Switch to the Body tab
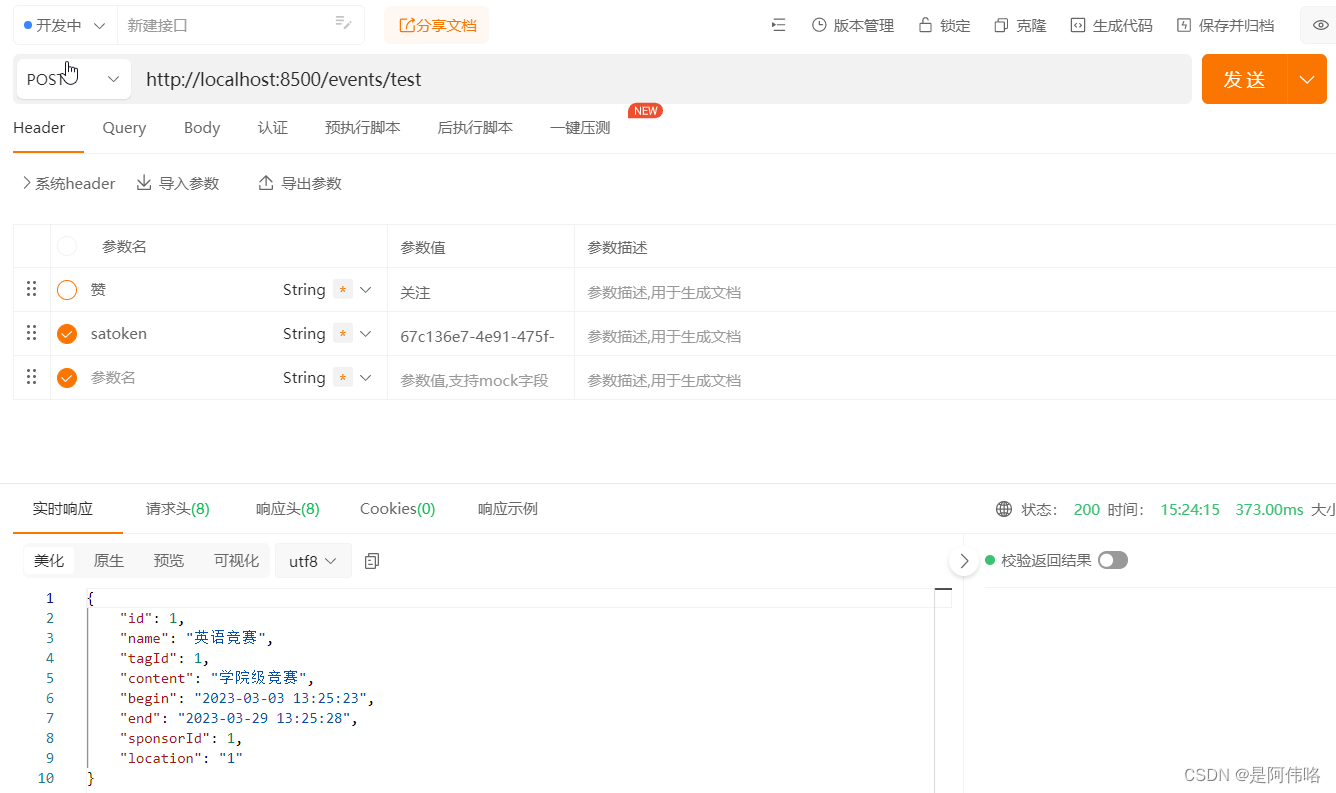 coord(201,128)
